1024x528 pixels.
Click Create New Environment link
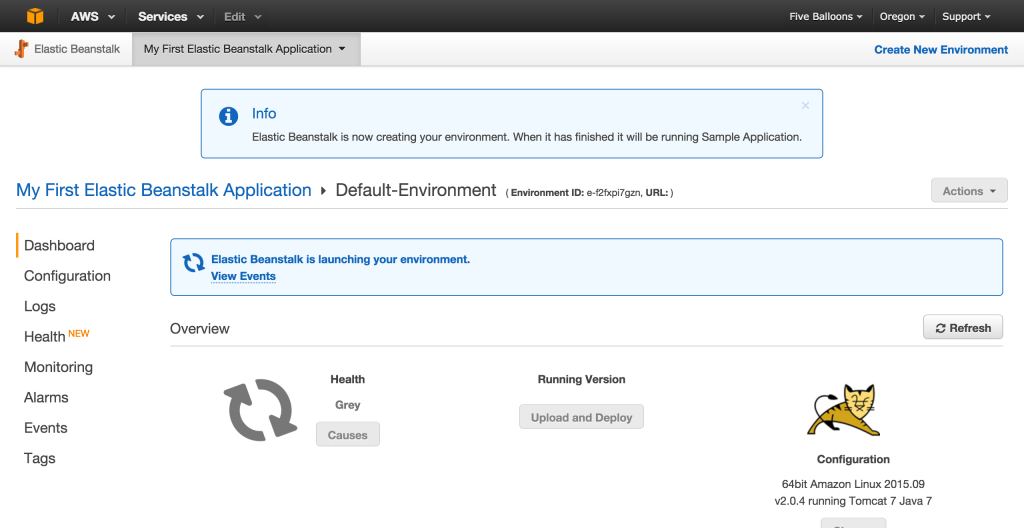(941, 50)
